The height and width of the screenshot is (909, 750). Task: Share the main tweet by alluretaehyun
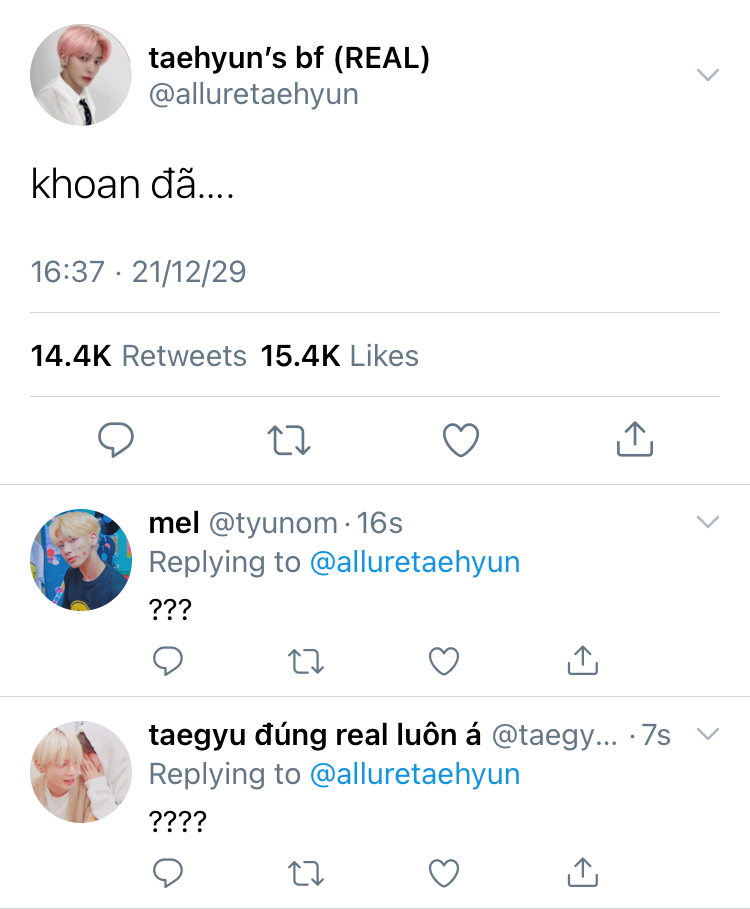(632, 438)
